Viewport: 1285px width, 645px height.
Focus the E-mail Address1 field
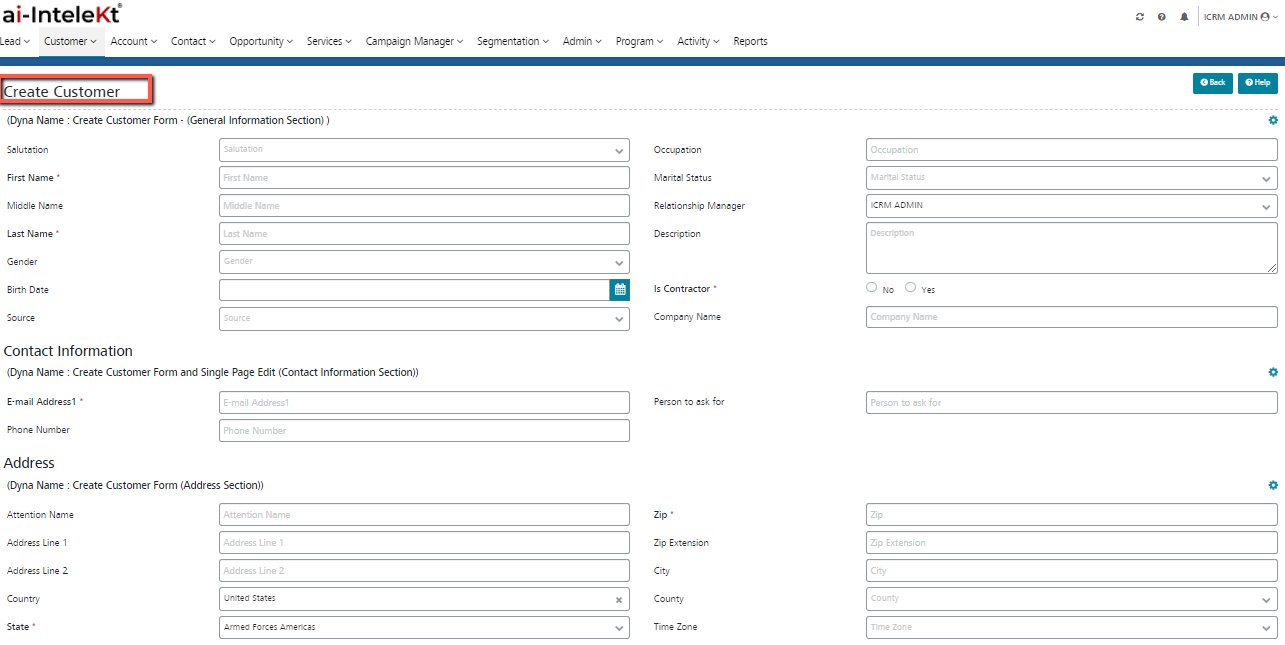click(424, 403)
